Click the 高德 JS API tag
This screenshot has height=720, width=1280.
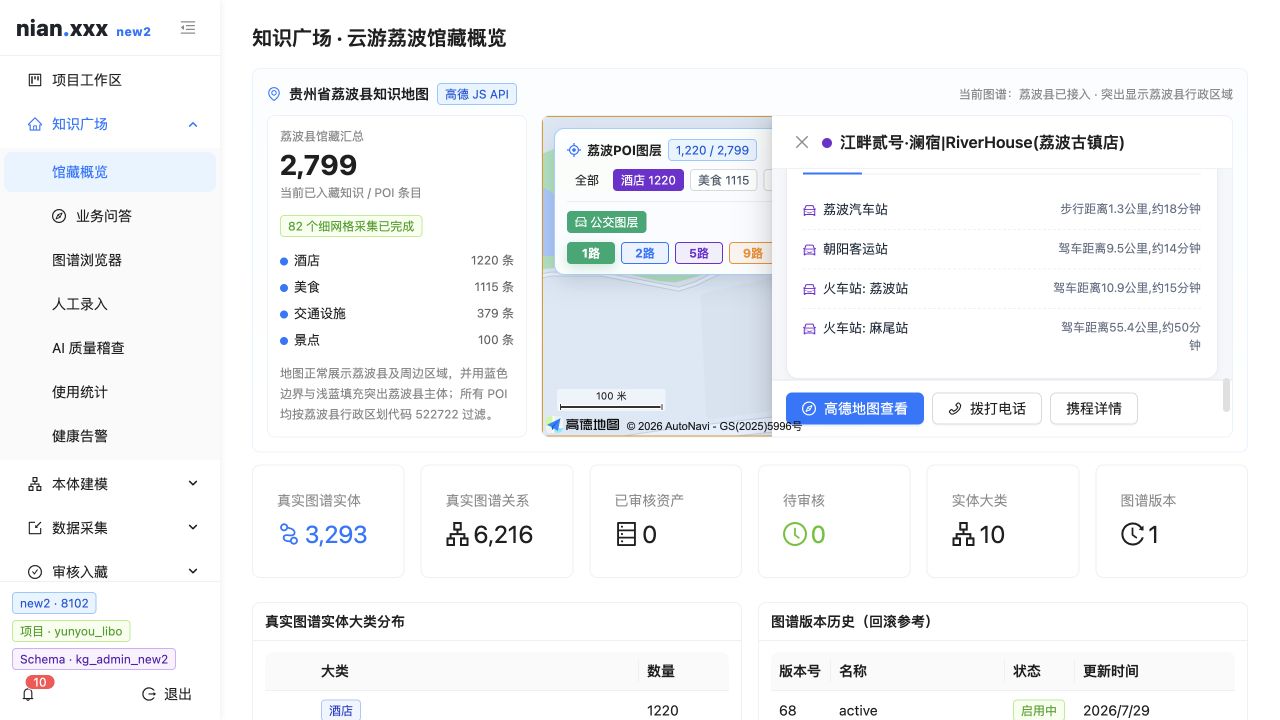point(477,94)
